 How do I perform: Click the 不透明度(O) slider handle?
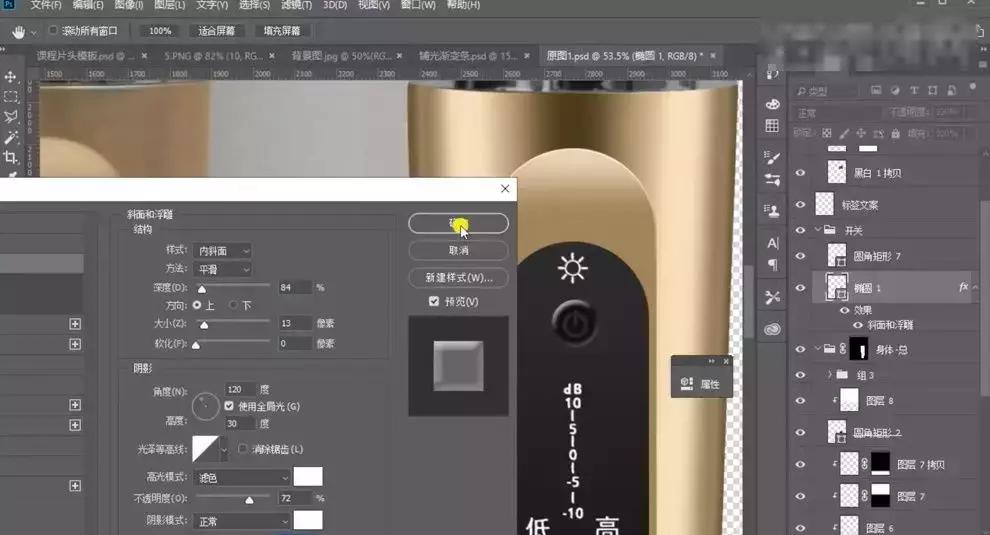click(x=249, y=500)
